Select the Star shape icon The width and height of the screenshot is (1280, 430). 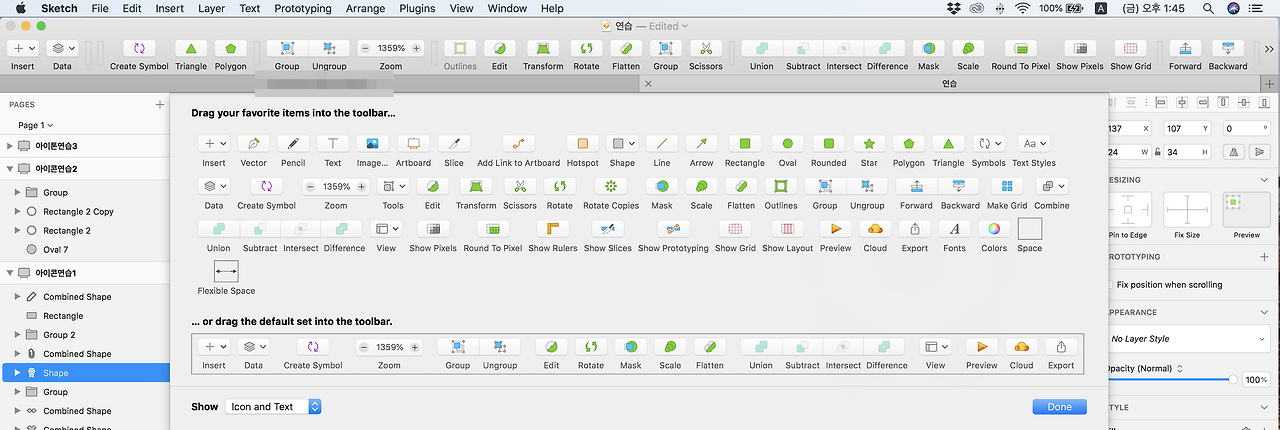click(869, 144)
